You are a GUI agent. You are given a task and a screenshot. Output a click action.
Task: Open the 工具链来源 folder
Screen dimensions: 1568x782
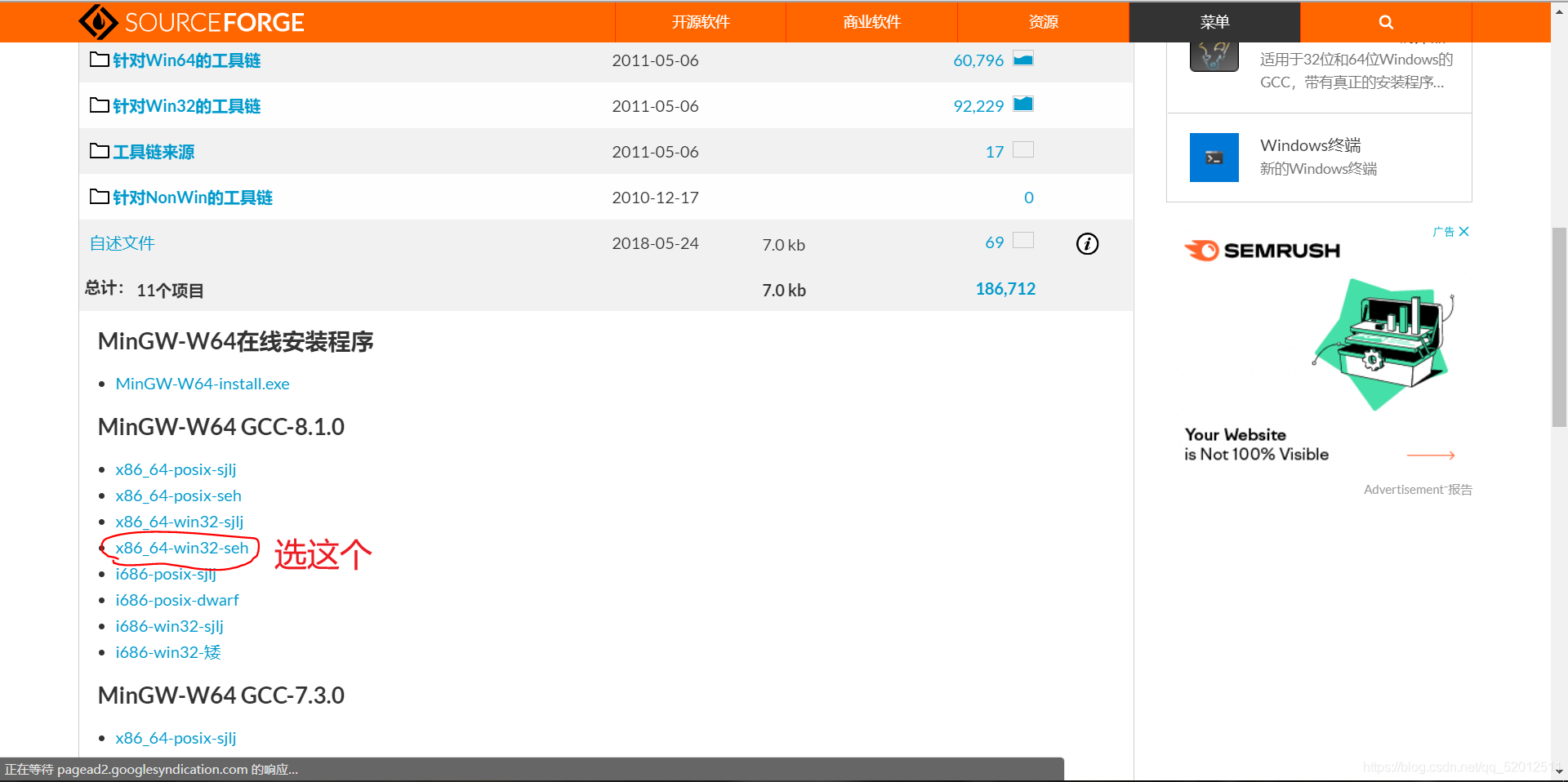pyautogui.click(x=154, y=152)
